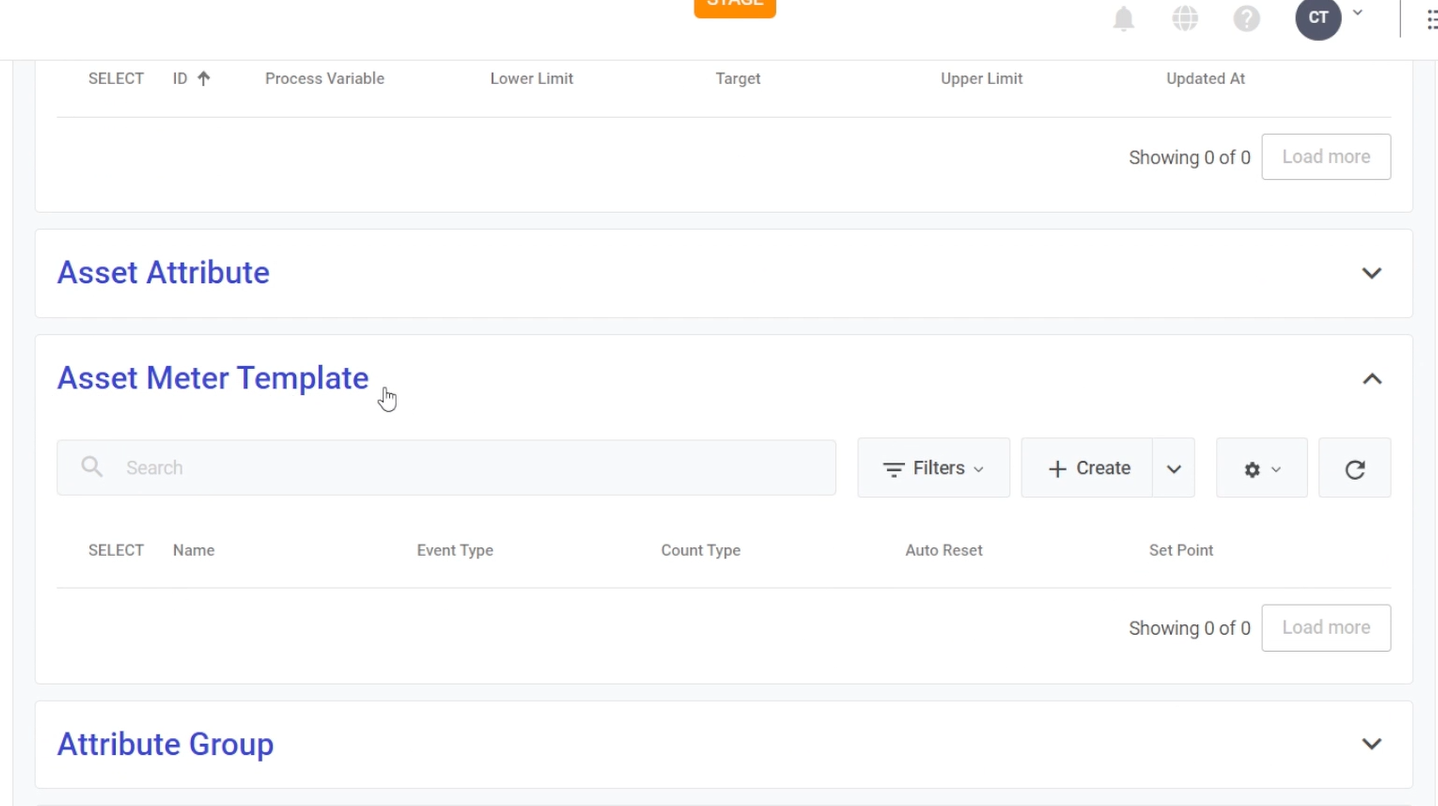
Task: Open the Create button dropdown arrow
Action: coord(1173,469)
